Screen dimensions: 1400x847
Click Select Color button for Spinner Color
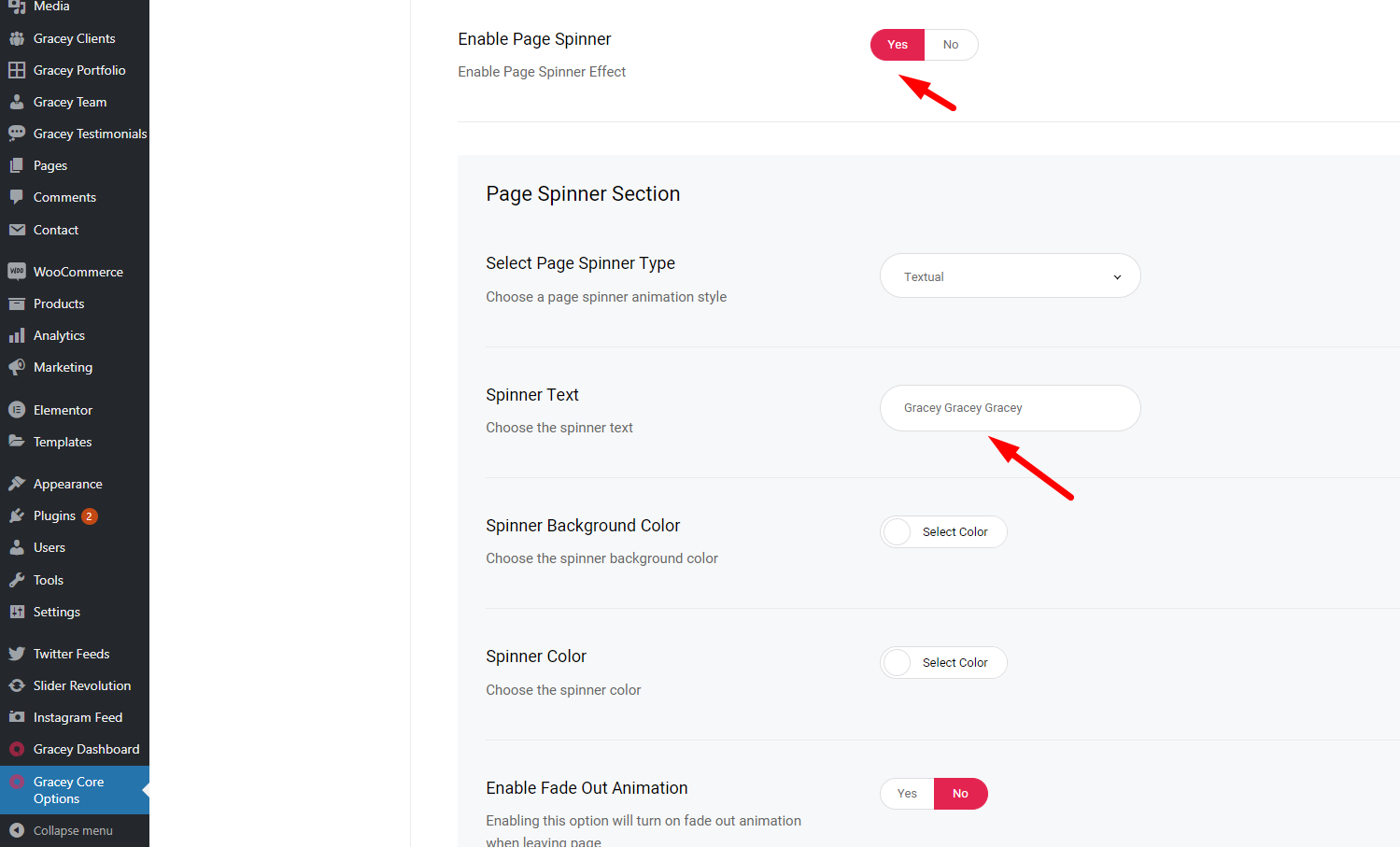(955, 663)
